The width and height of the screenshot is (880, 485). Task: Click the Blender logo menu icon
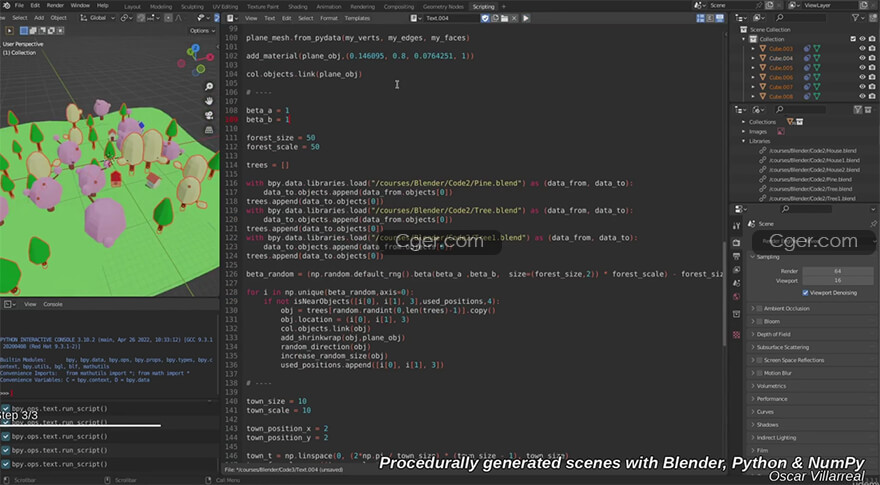(6, 6)
